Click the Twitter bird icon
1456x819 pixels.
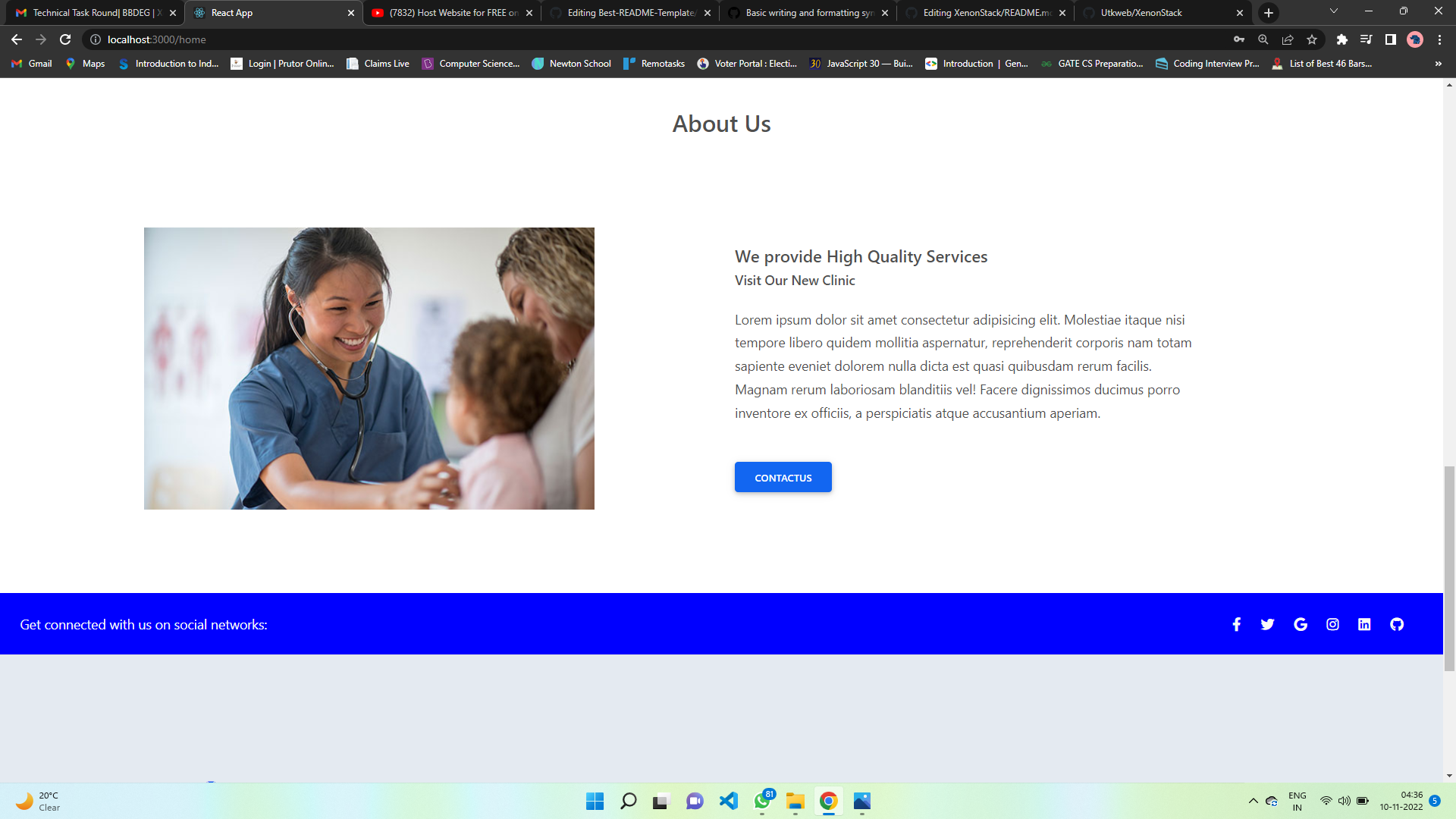1267,624
